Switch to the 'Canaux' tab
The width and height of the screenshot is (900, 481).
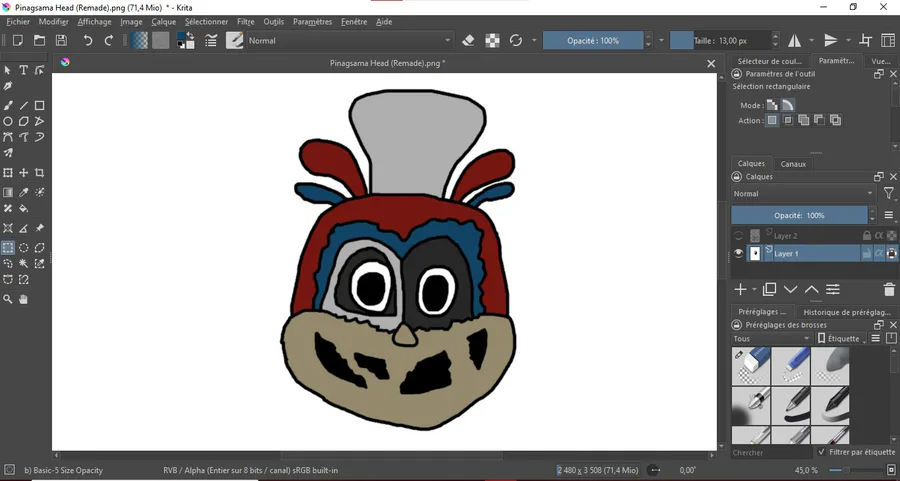click(793, 164)
